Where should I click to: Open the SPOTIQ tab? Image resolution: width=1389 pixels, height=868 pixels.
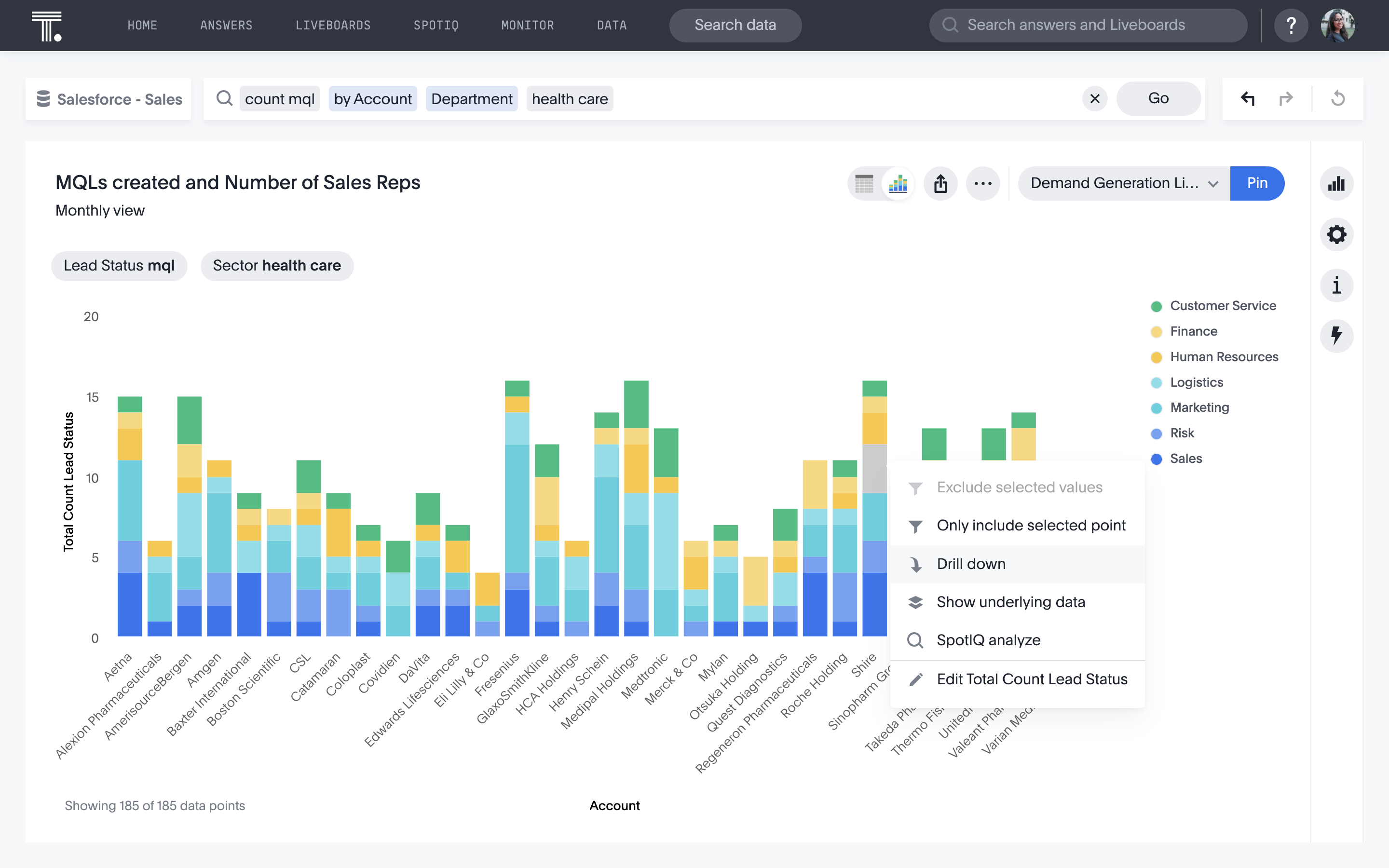(x=436, y=25)
